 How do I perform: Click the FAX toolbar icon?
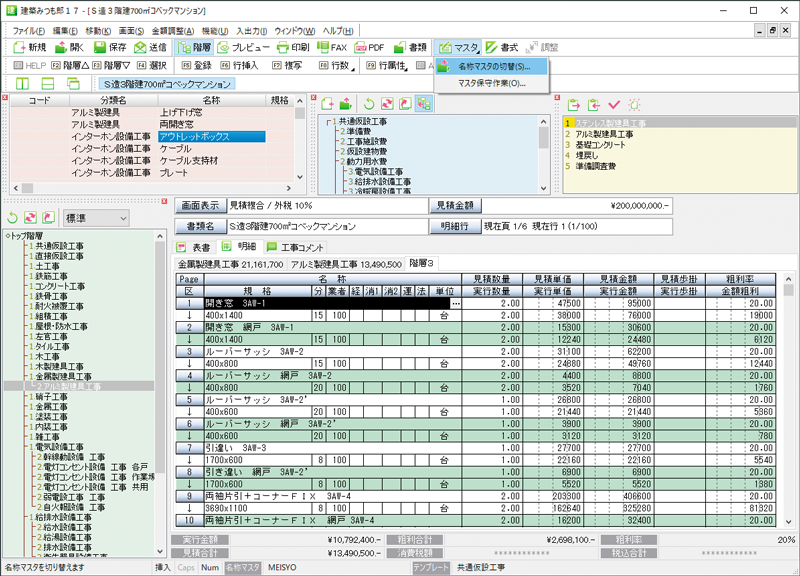tap(322, 47)
